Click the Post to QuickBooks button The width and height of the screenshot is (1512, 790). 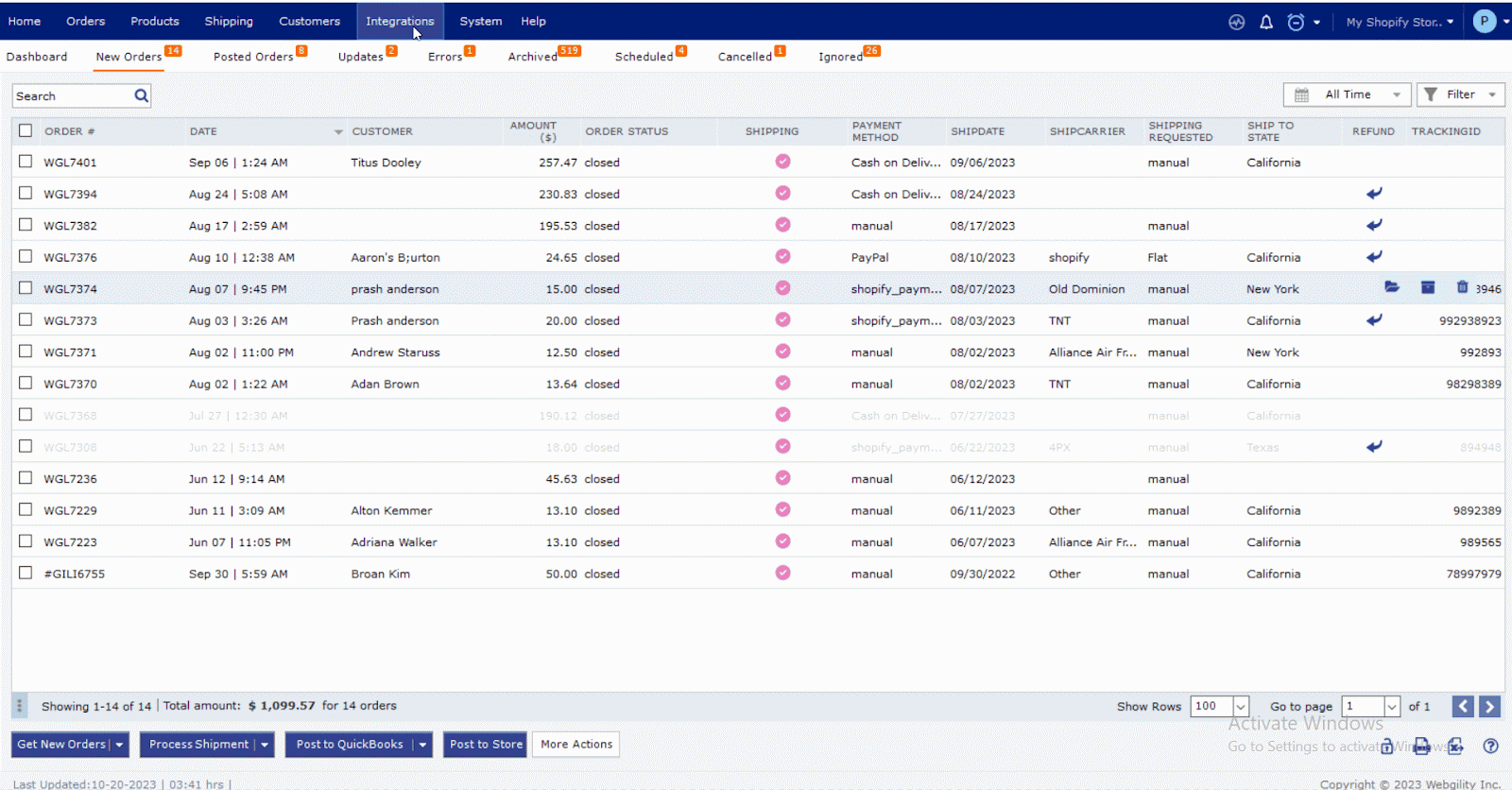[x=350, y=745]
